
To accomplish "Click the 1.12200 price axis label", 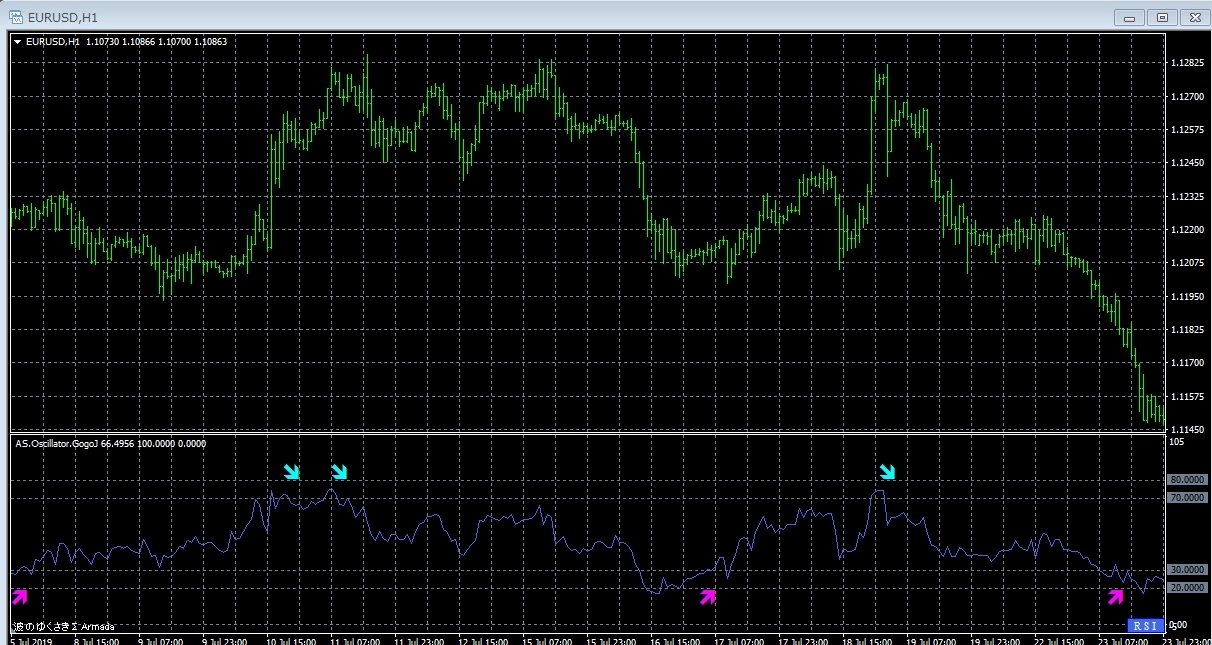I will pos(1186,230).
